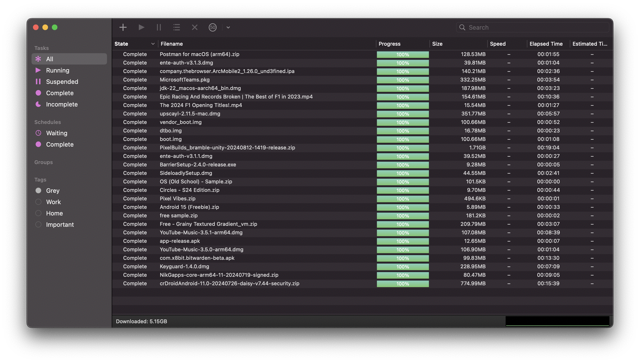Screen dimensions: 640x363
Task: Click the Downloaded: 5.15GB status text
Action: [x=141, y=321]
